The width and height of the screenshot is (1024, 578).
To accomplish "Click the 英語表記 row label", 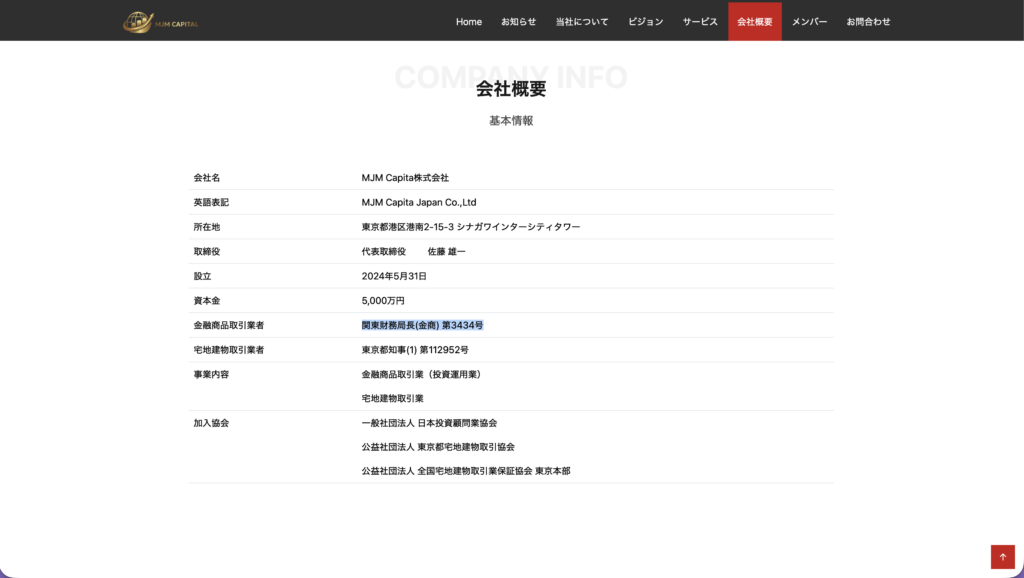I will point(211,202).
